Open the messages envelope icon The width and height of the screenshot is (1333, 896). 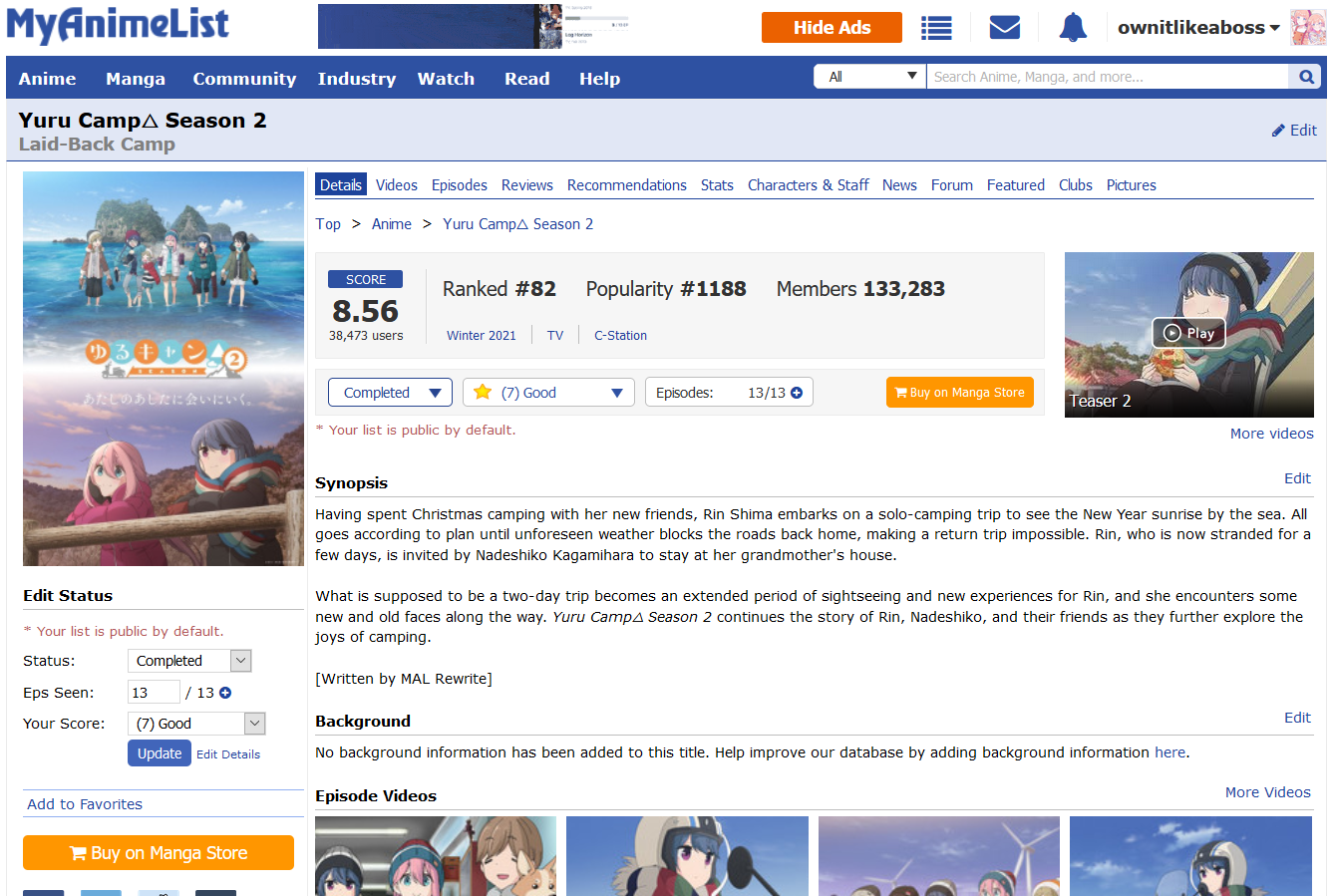(1004, 28)
